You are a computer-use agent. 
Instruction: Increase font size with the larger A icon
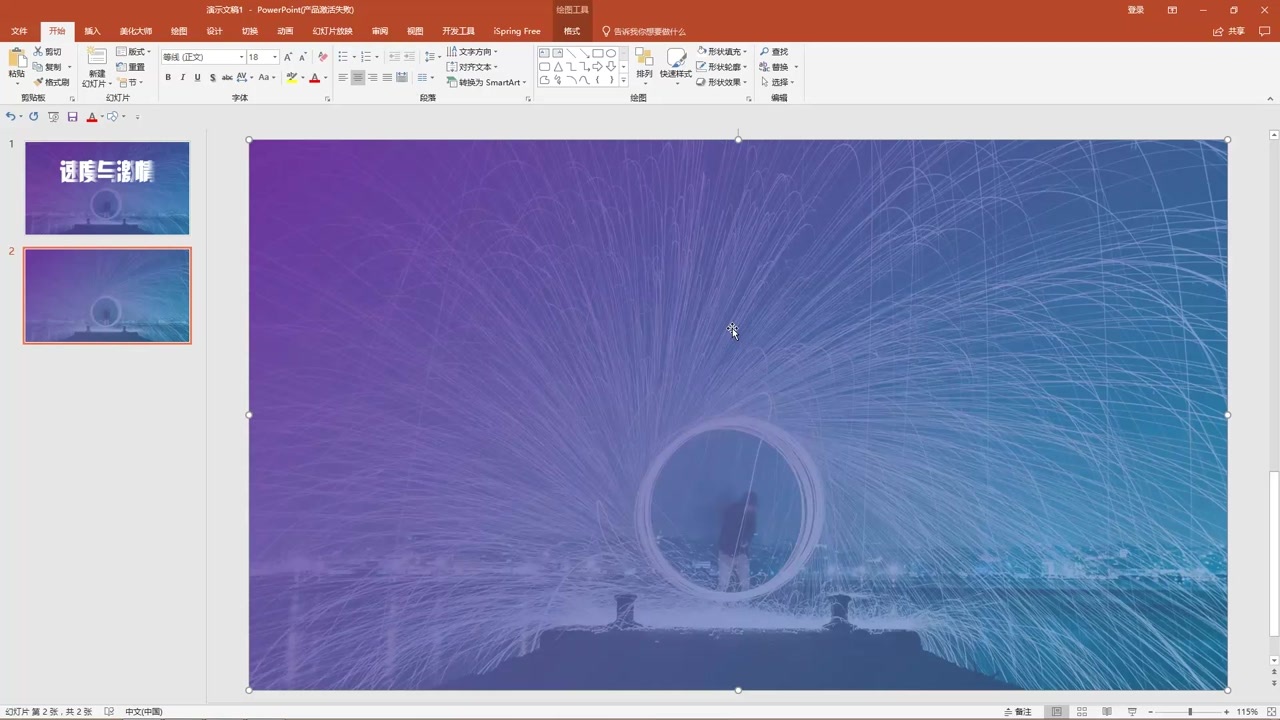(288, 57)
